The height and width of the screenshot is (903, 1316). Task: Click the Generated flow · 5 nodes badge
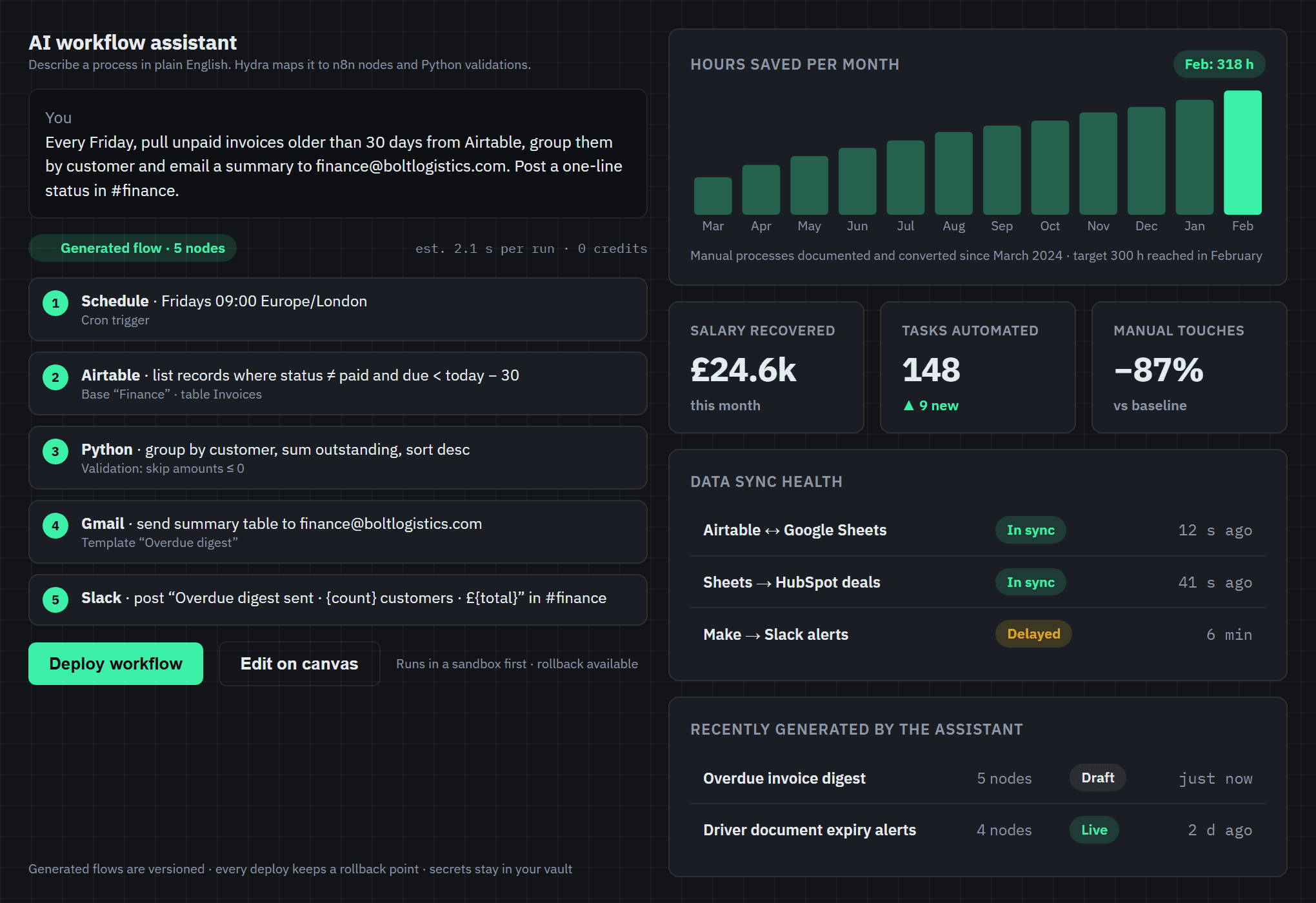pyautogui.click(x=132, y=248)
